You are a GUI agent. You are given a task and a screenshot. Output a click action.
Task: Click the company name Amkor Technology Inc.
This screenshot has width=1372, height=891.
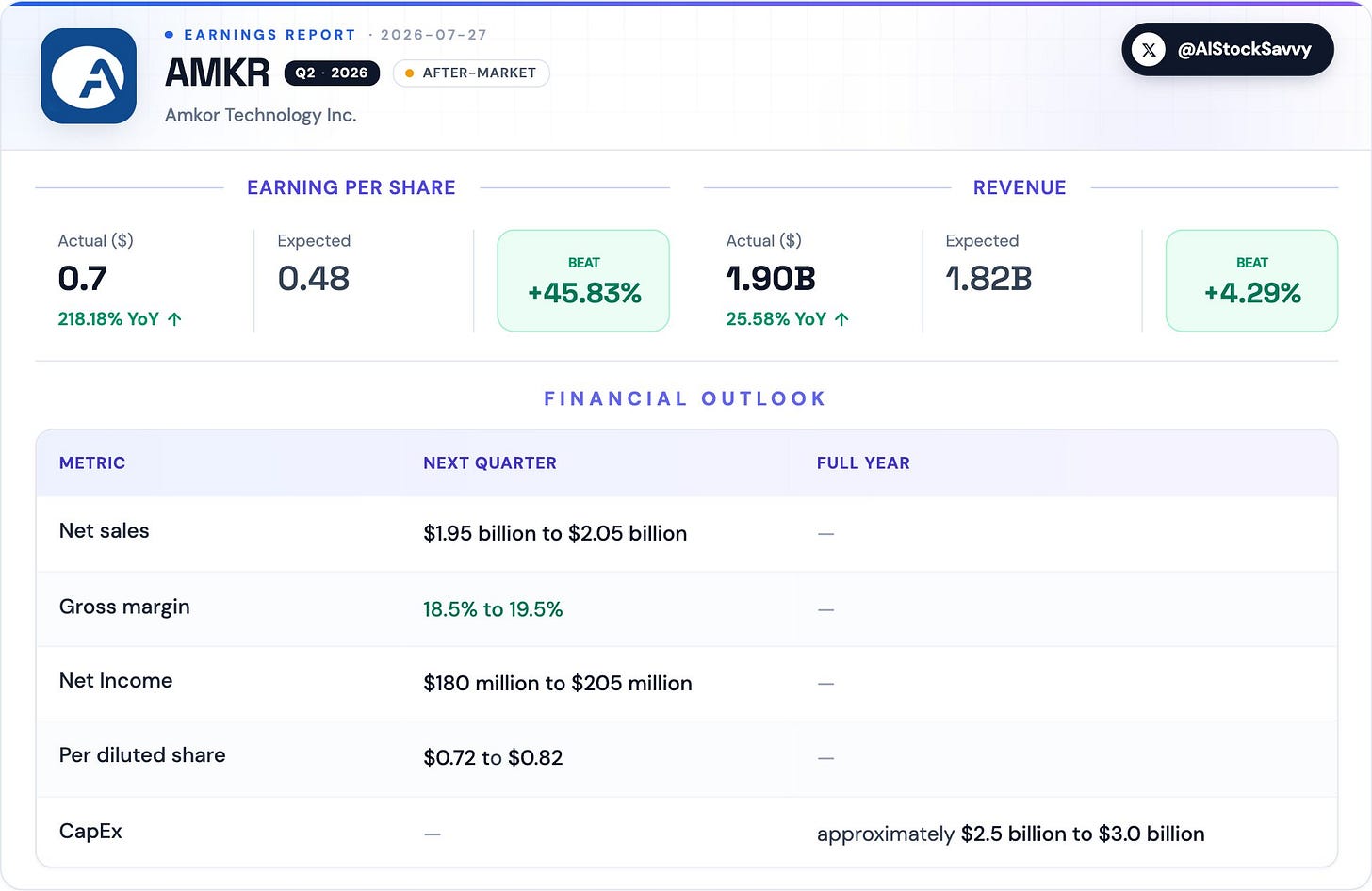260,115
